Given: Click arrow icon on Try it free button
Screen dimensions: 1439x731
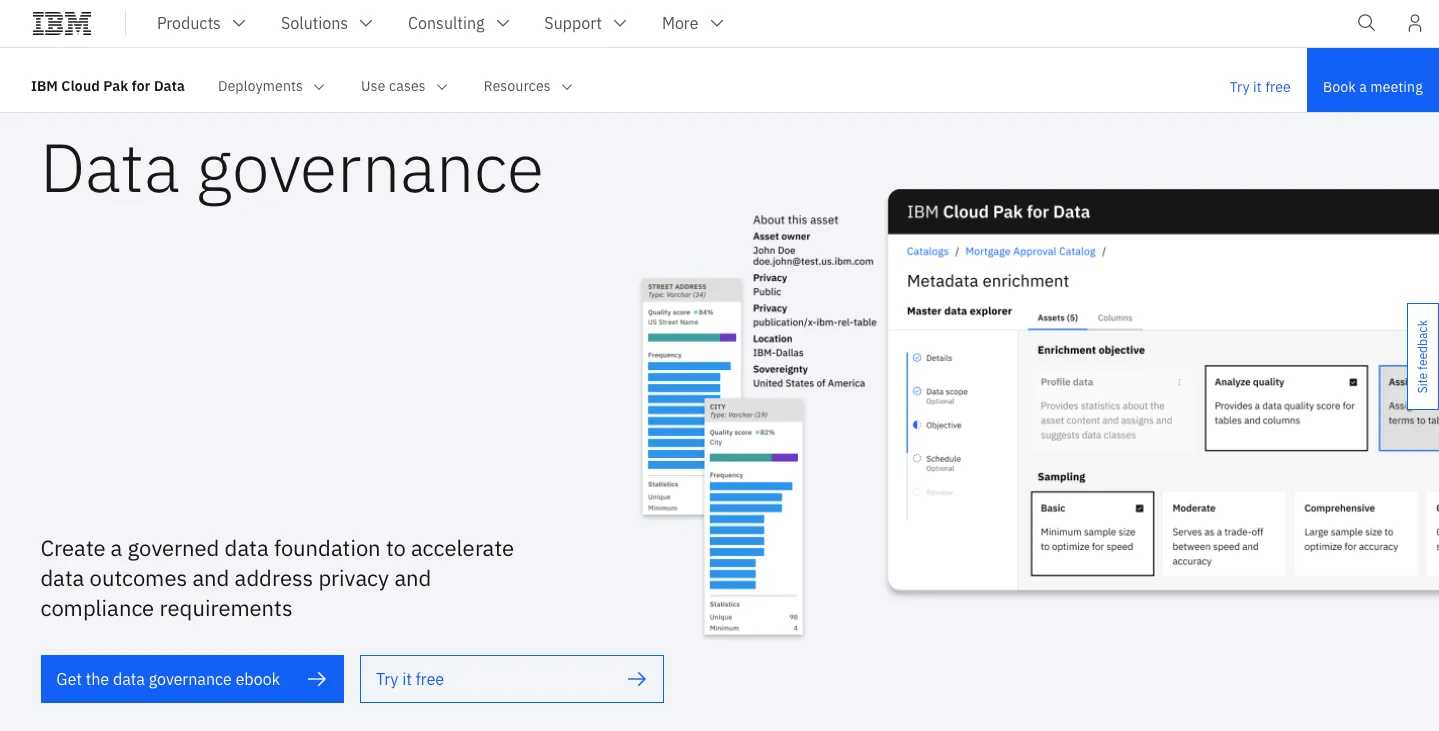Looking at the screenshot, I should (x=637, y=679).
